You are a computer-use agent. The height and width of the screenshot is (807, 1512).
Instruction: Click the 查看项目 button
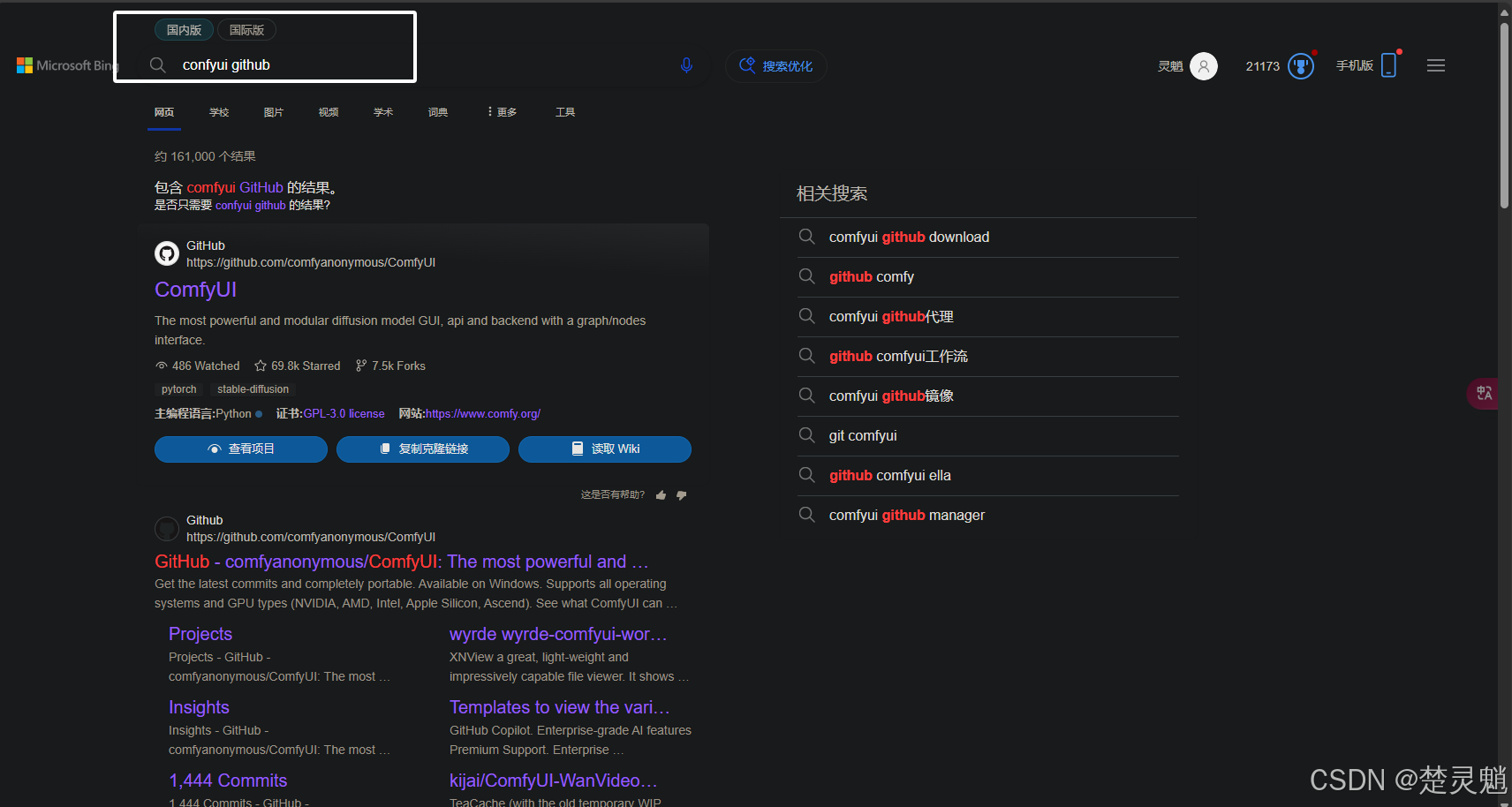pos(241,449)
